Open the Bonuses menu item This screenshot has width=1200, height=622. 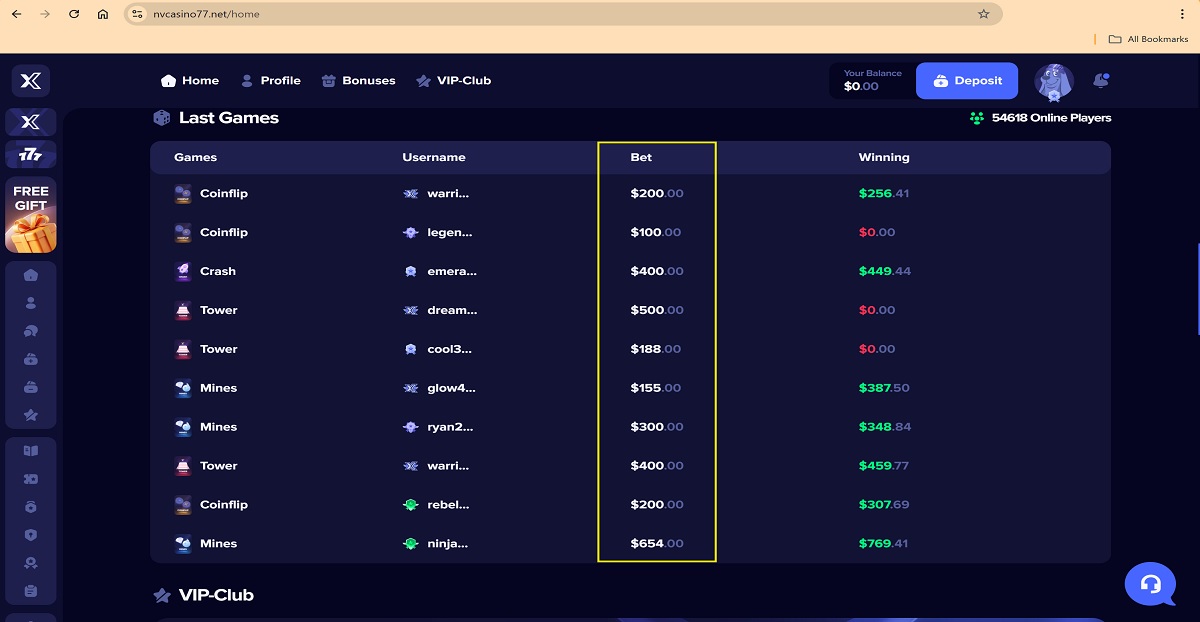[358, 80]
